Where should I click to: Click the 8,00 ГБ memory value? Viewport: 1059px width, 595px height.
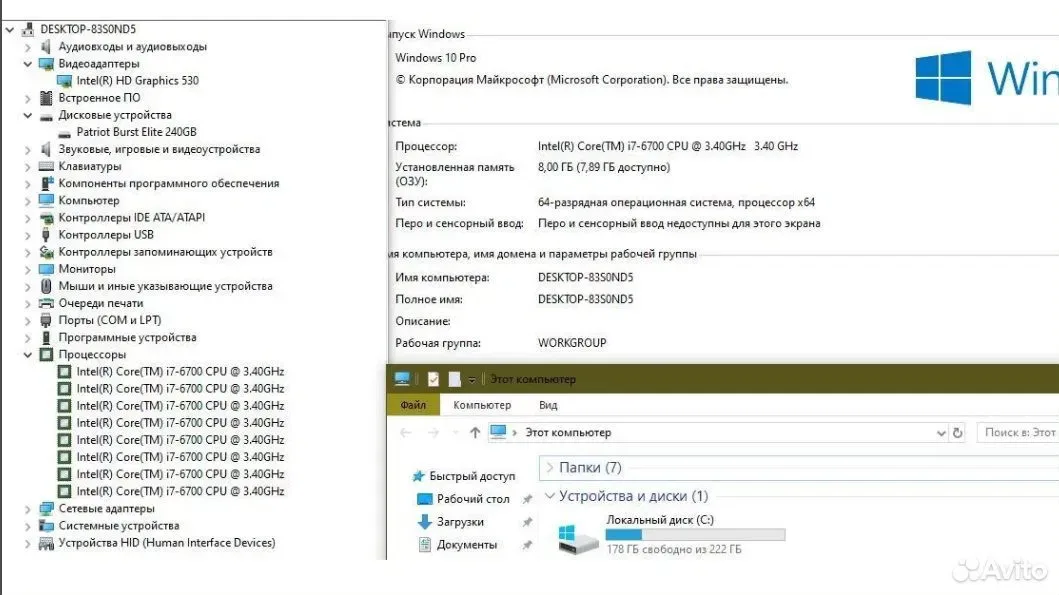point(604,167)
